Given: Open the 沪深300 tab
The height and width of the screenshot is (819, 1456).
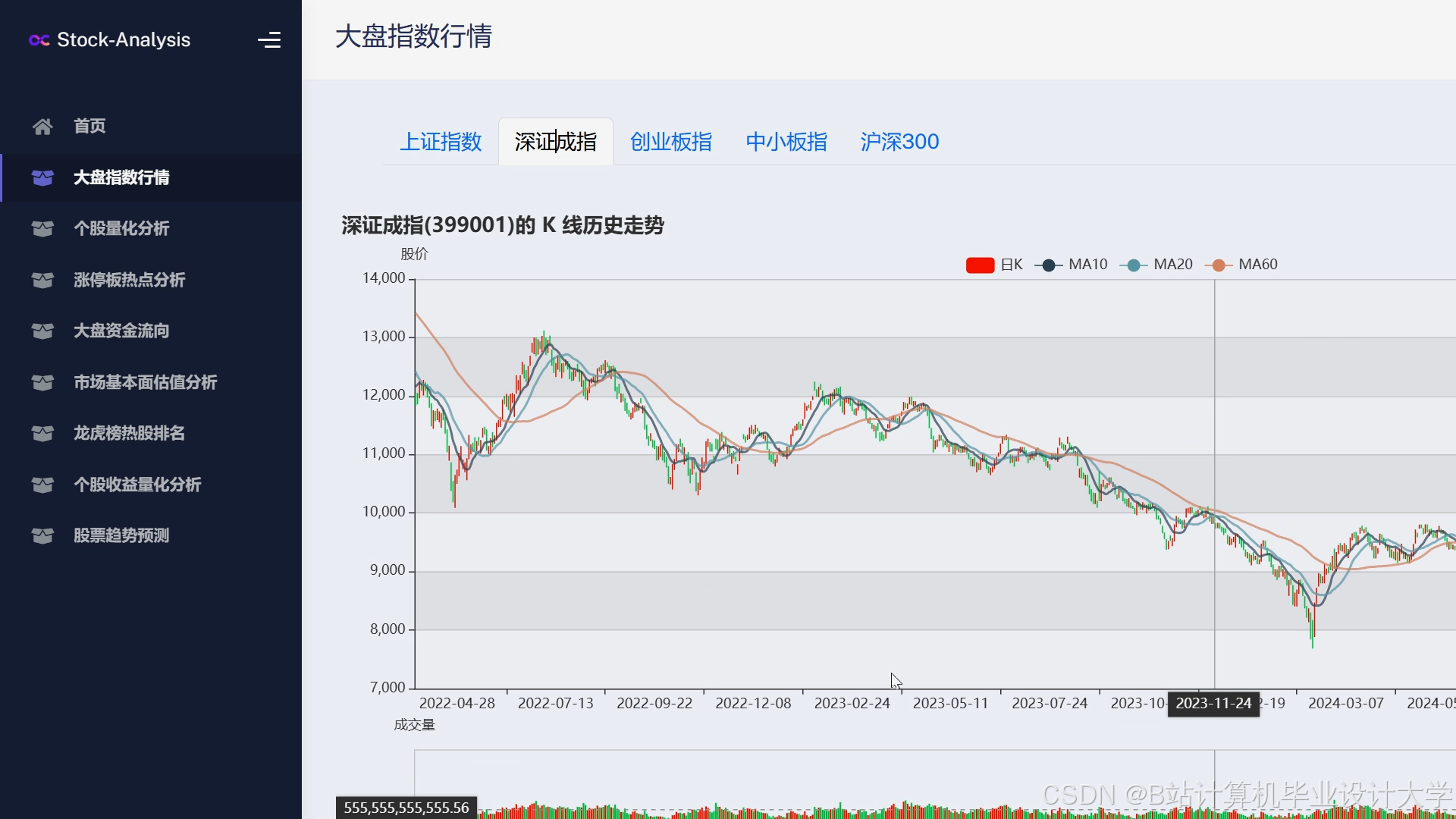Looking at the screenshot, I should click(899, 141).
